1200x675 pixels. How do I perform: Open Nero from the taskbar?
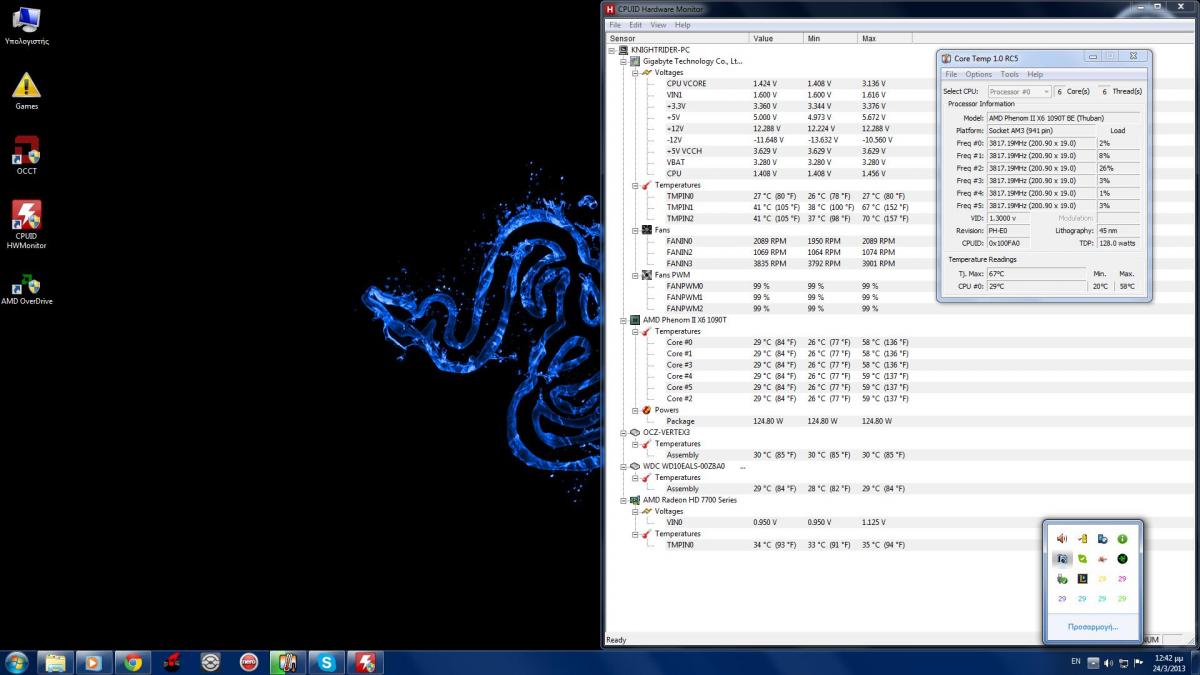pyautogui.click(x=249, y=662)
